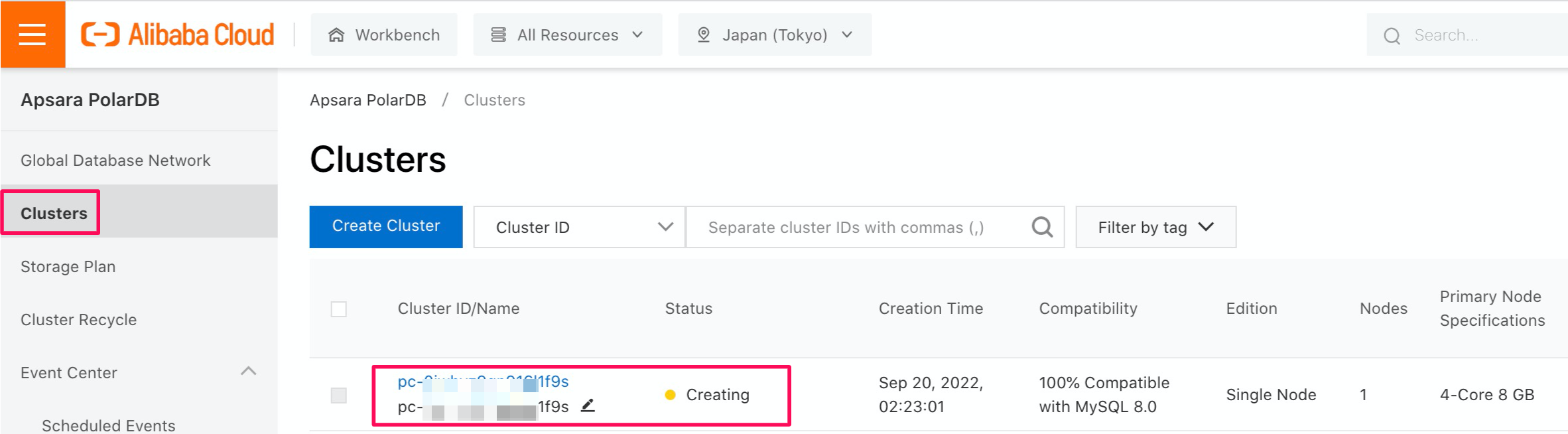Open the cluster ID link ending in 1f9s

coord(483,382)
